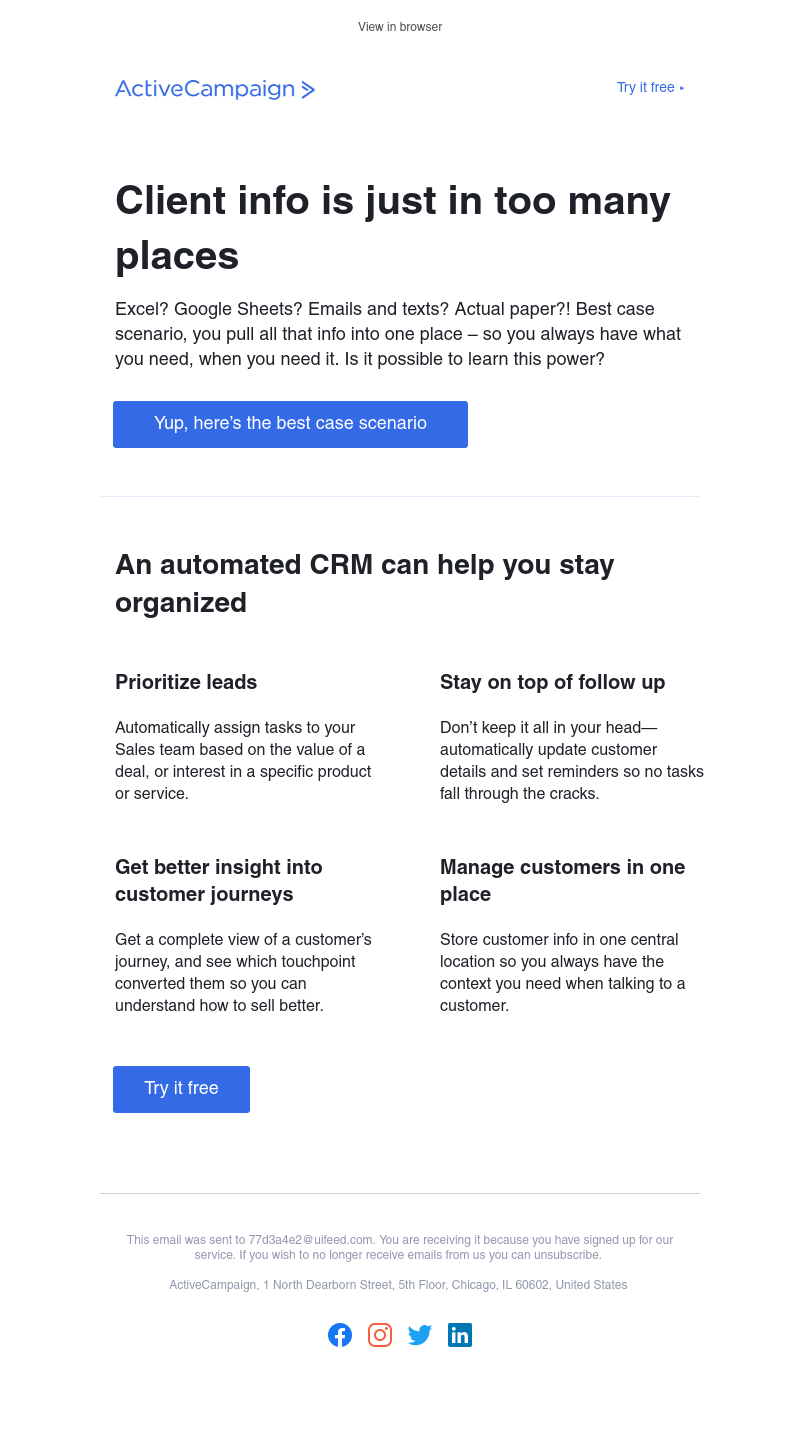Open the Instagram social icon

pyautogui.click(x=380, y=1335)
